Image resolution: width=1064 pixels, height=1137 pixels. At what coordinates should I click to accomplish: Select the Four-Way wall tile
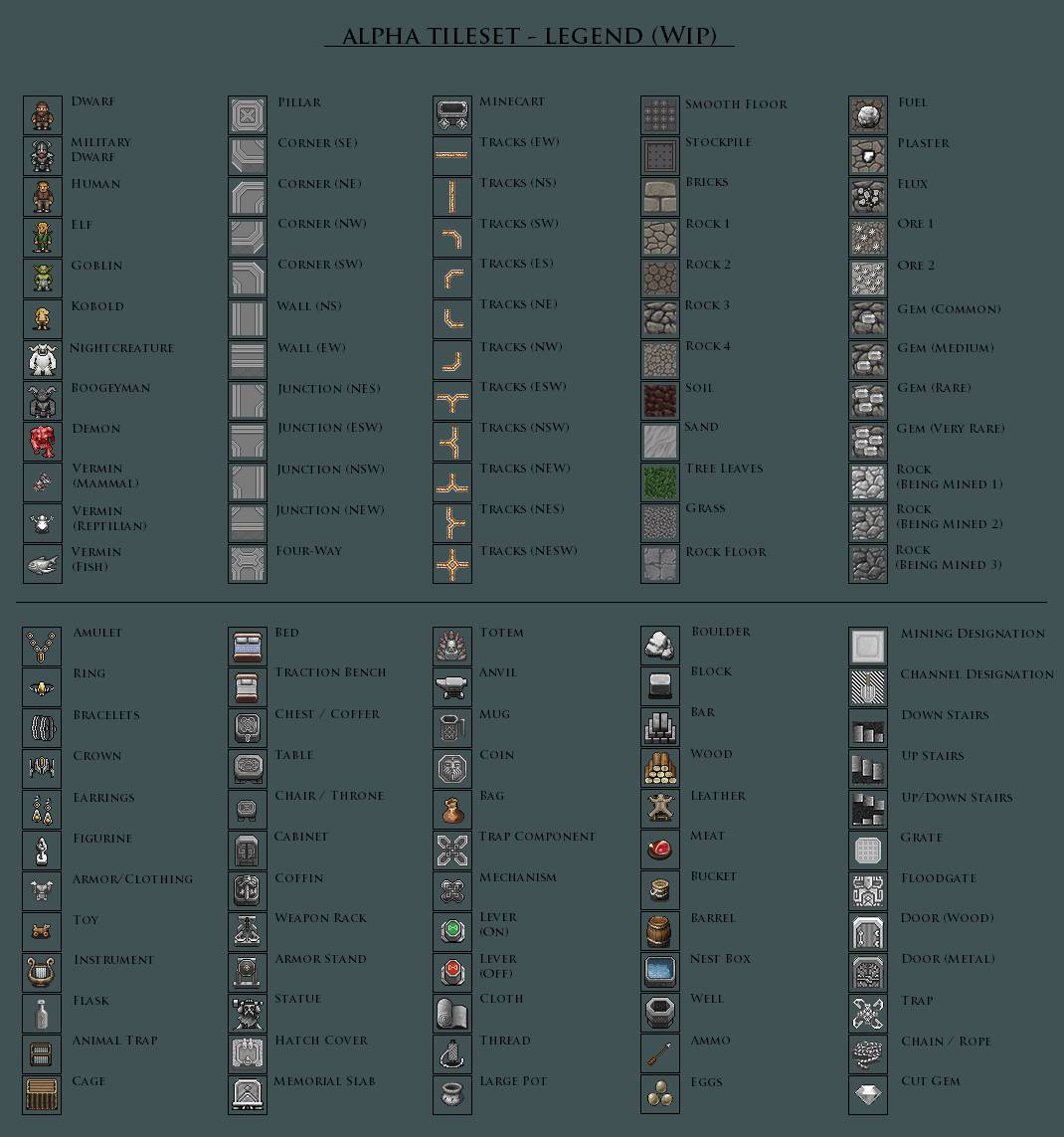248,564
